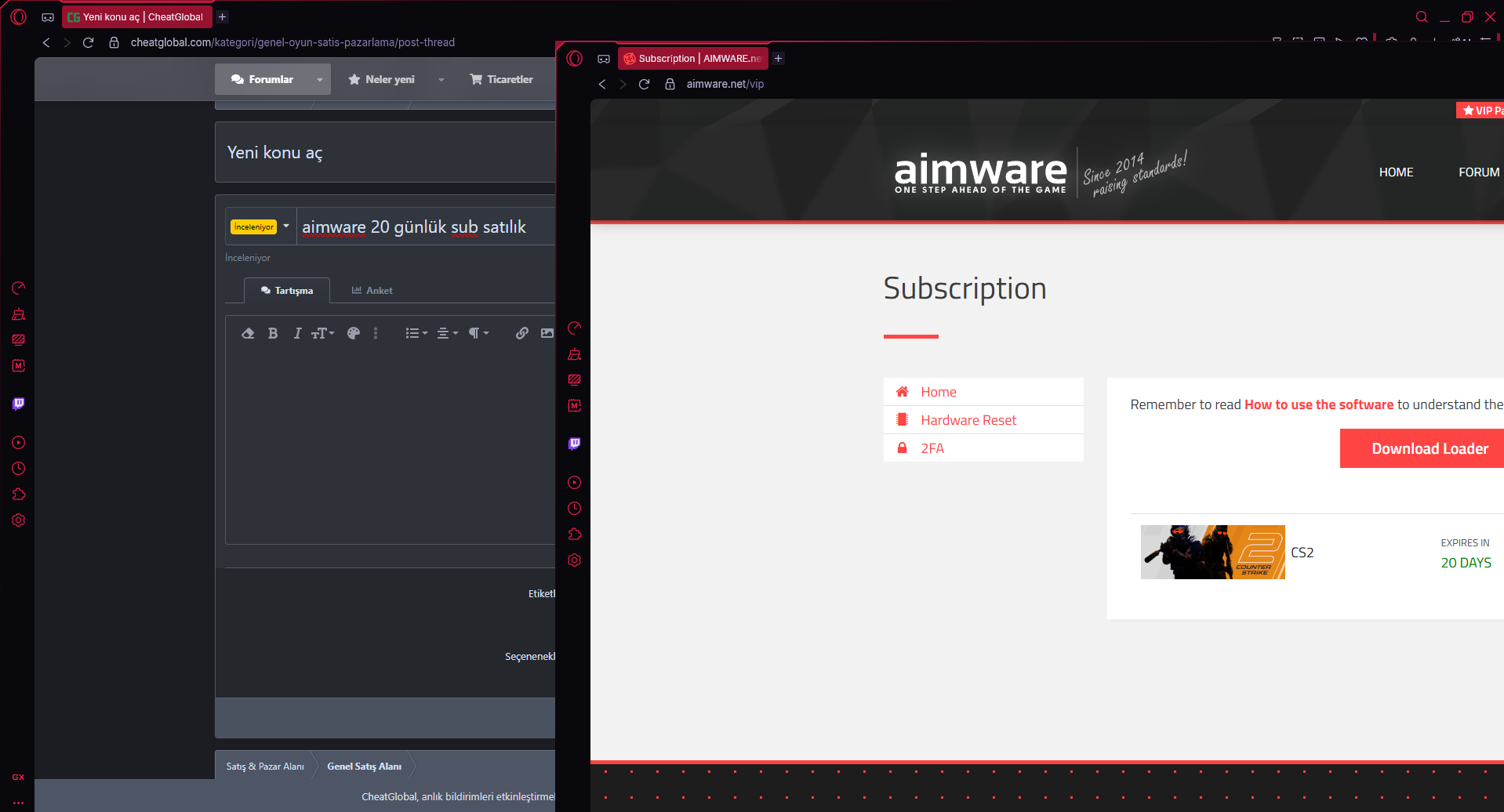Click the 'Satış & Pazar Alanı' breadcrumb
Viewport: 1504px width, 812px height.
coord(265,767)
